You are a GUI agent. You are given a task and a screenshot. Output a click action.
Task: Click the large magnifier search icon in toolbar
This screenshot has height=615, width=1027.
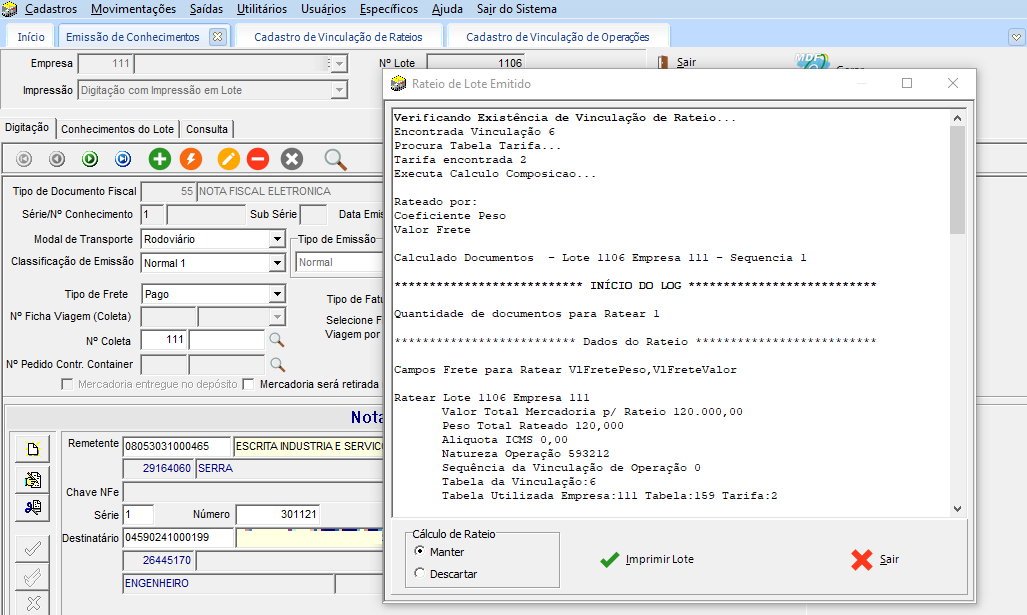pos(335,158)
